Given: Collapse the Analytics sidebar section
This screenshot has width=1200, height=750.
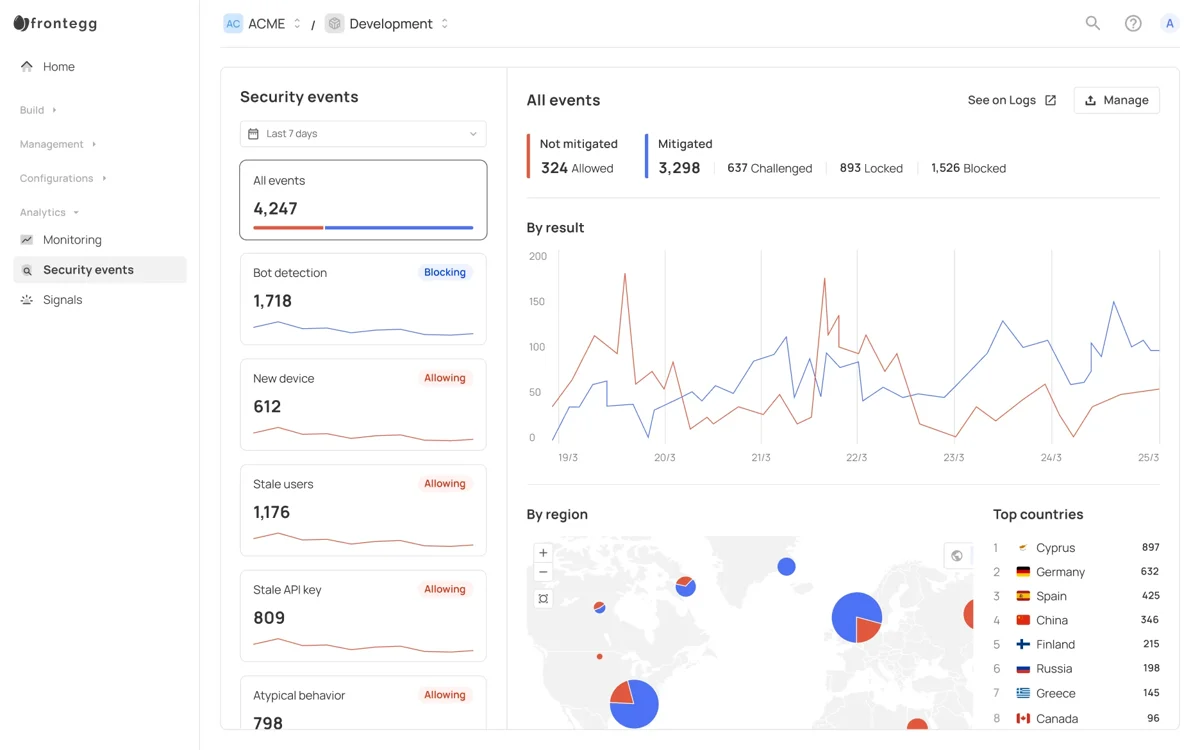Looking at the screenshot, I should coord(49,212).
